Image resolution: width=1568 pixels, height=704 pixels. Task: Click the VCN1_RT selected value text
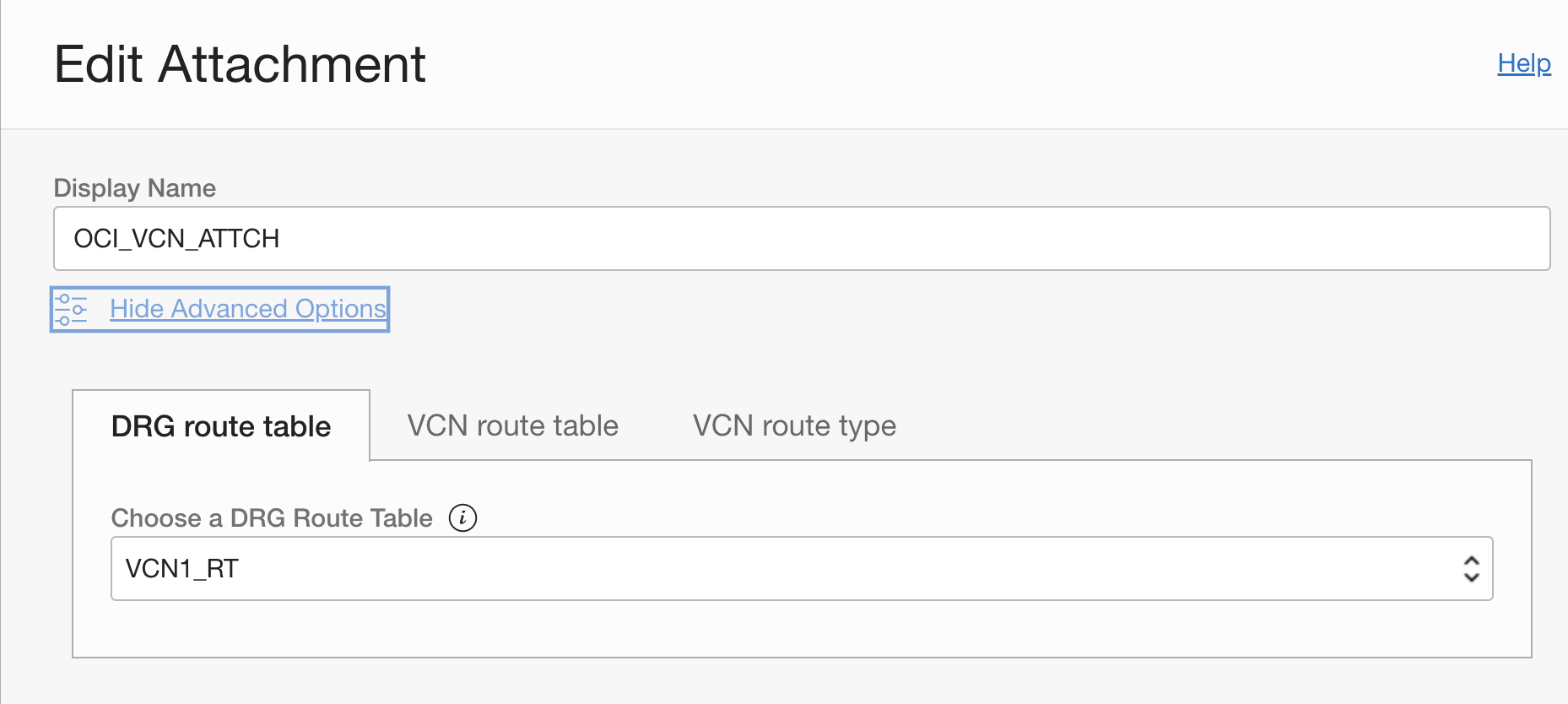coord(182,569)
